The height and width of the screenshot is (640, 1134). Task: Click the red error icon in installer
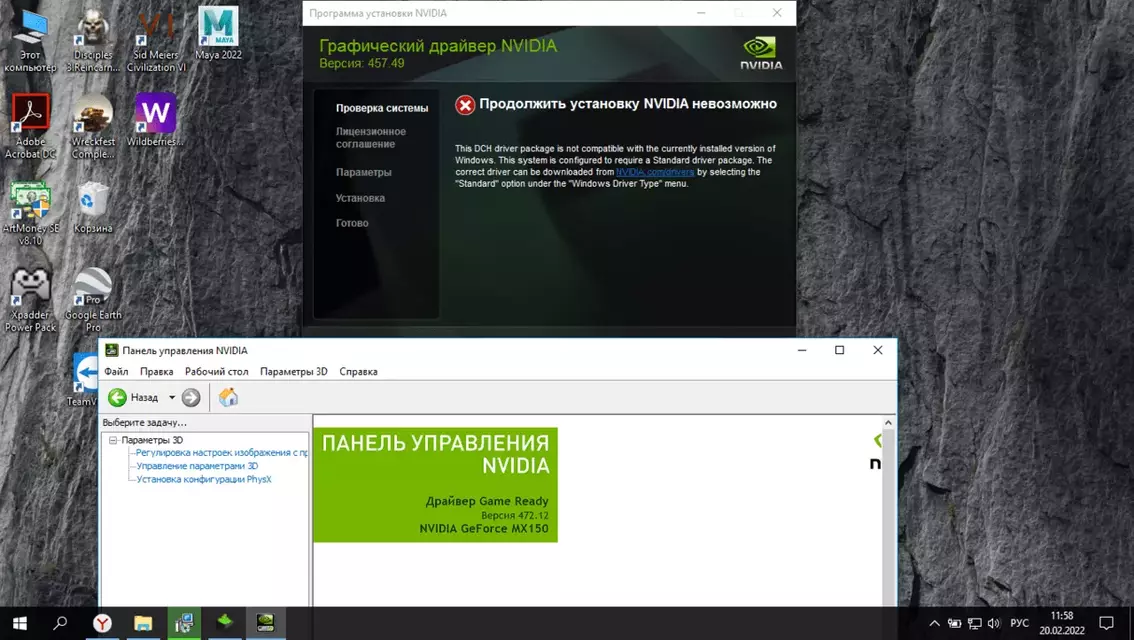465,105
